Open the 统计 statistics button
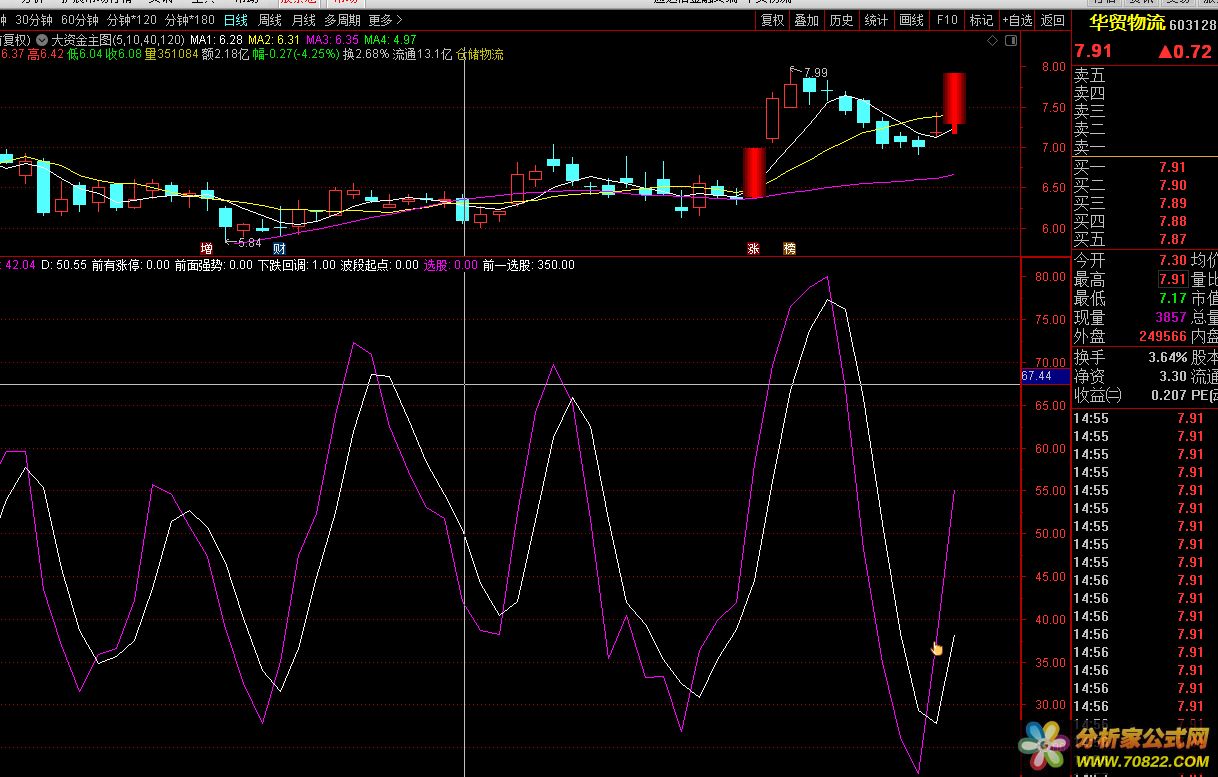 click(876, 20)
